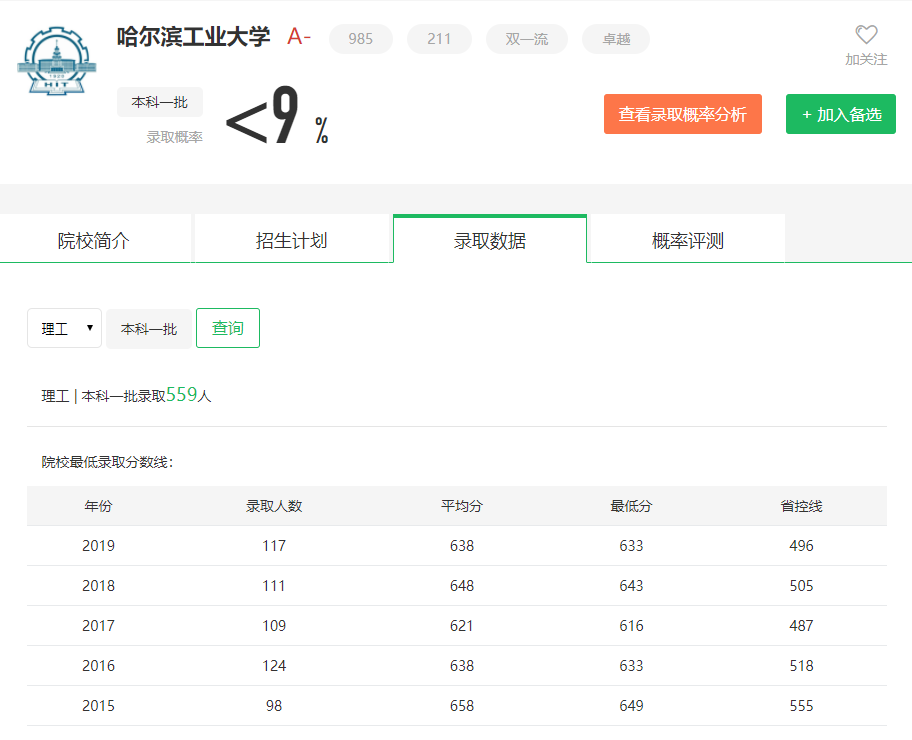Click provincial line 496 in 2019 row
Screen dimensions: 912x740
(x=801, y=546)
